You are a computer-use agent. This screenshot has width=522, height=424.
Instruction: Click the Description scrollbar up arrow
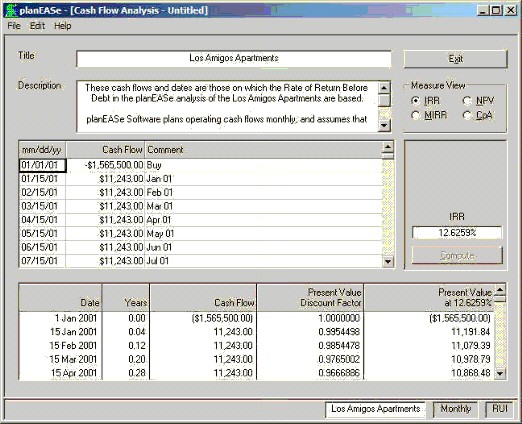click(x=384, y=88)
